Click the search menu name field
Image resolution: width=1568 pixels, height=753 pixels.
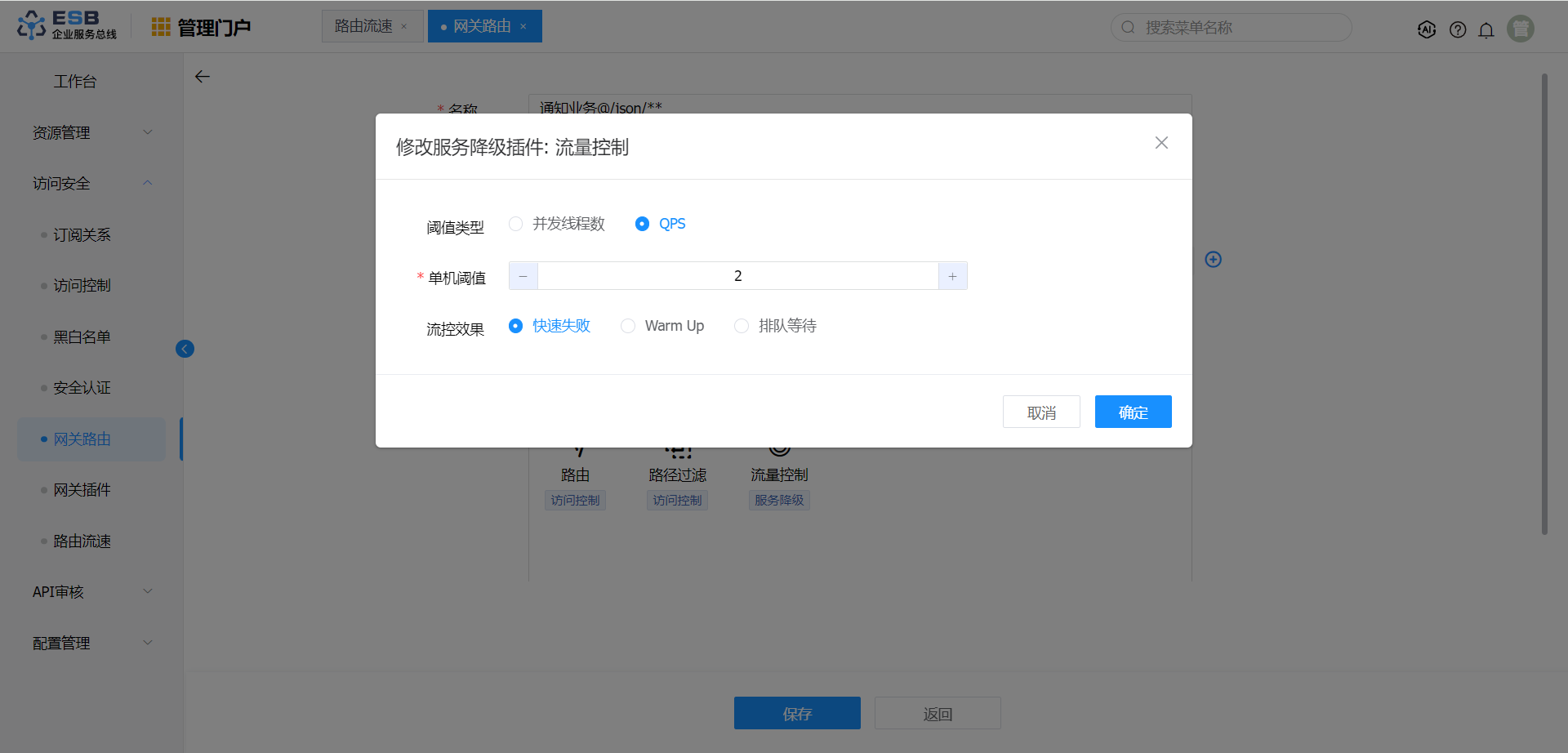(1233, 28)
